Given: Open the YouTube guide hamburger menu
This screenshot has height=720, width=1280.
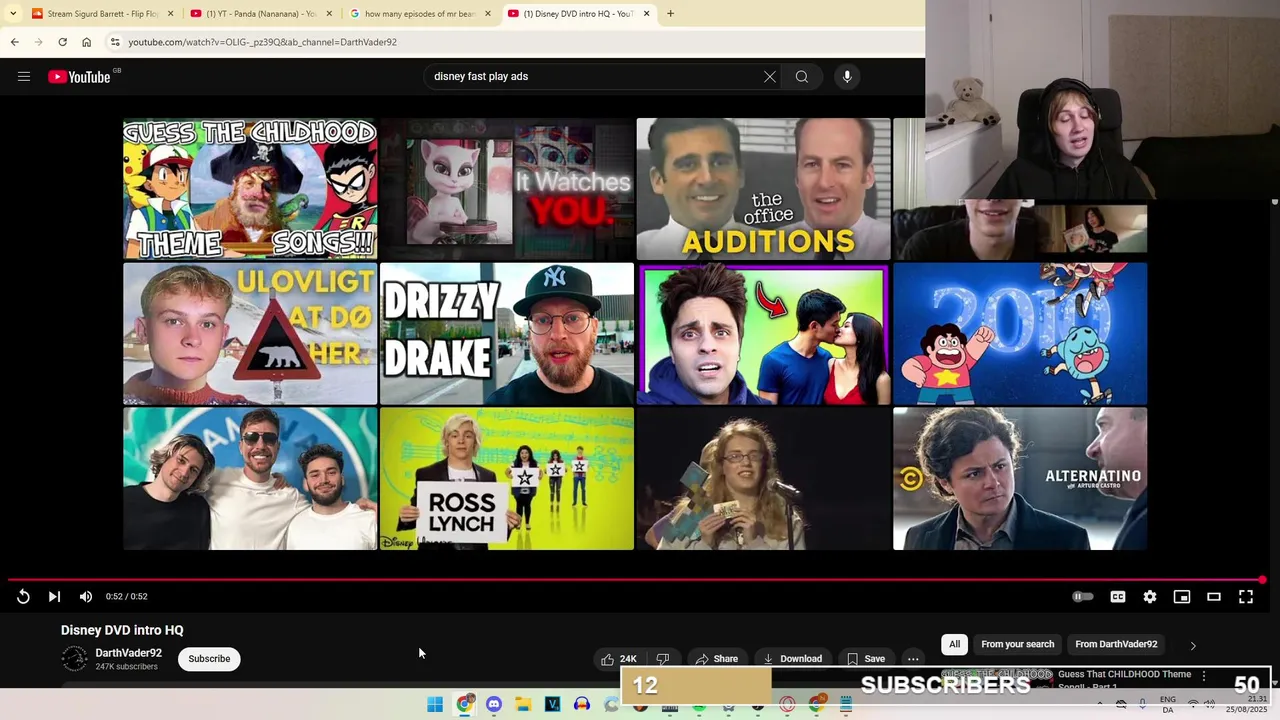Looking at the screenshot, I should (24, 77).
